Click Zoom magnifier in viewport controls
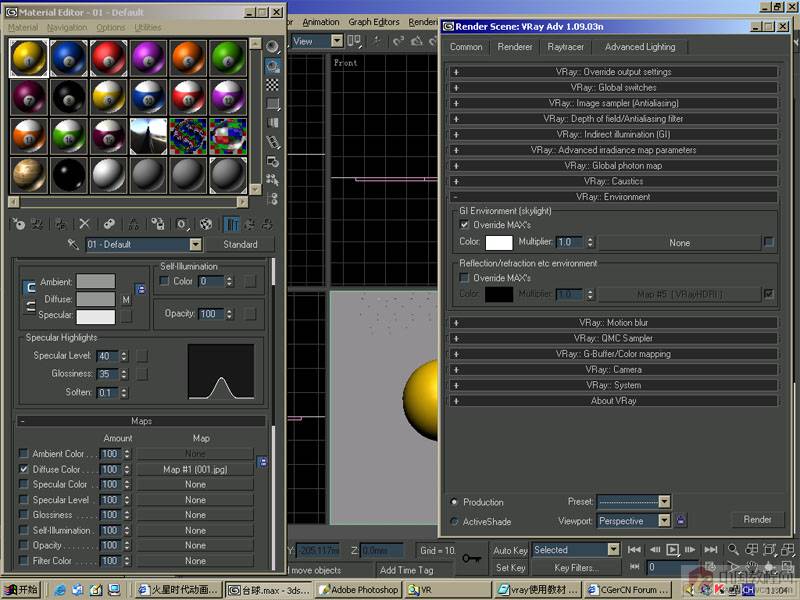The image size is (800, 600). [x=733, y=549]
